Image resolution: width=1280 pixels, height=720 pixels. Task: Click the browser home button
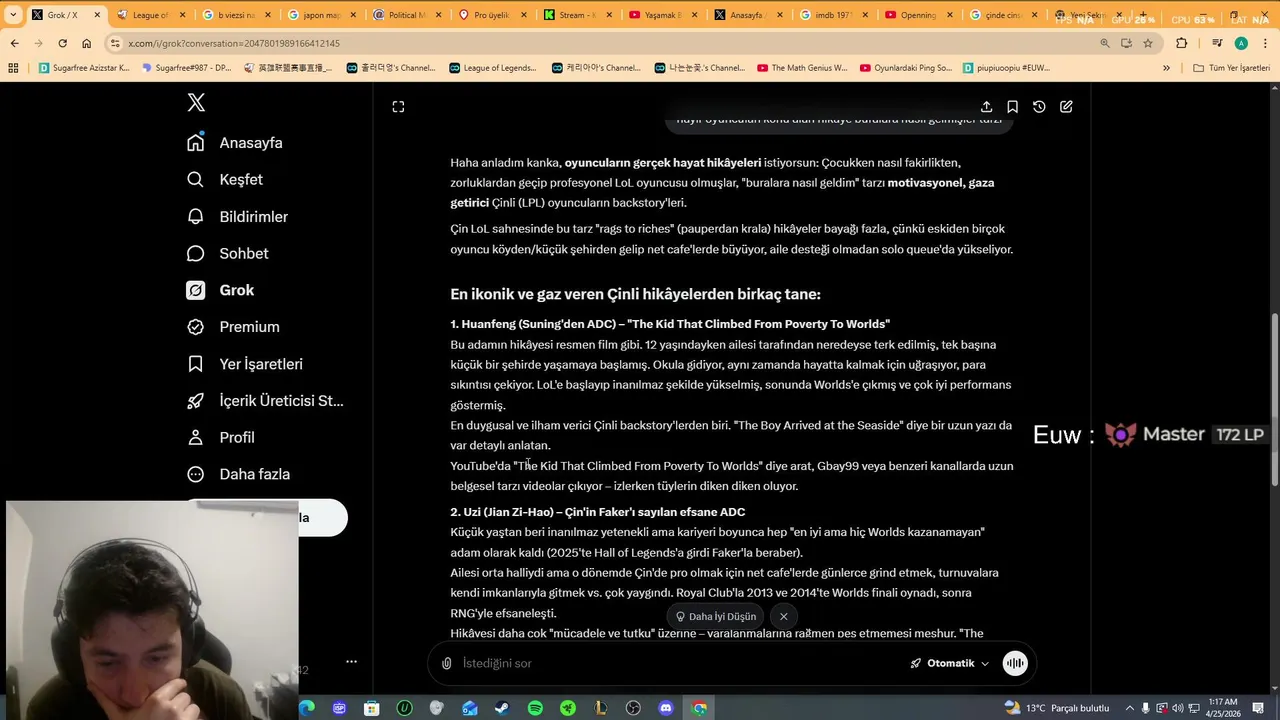coord(87,43)
